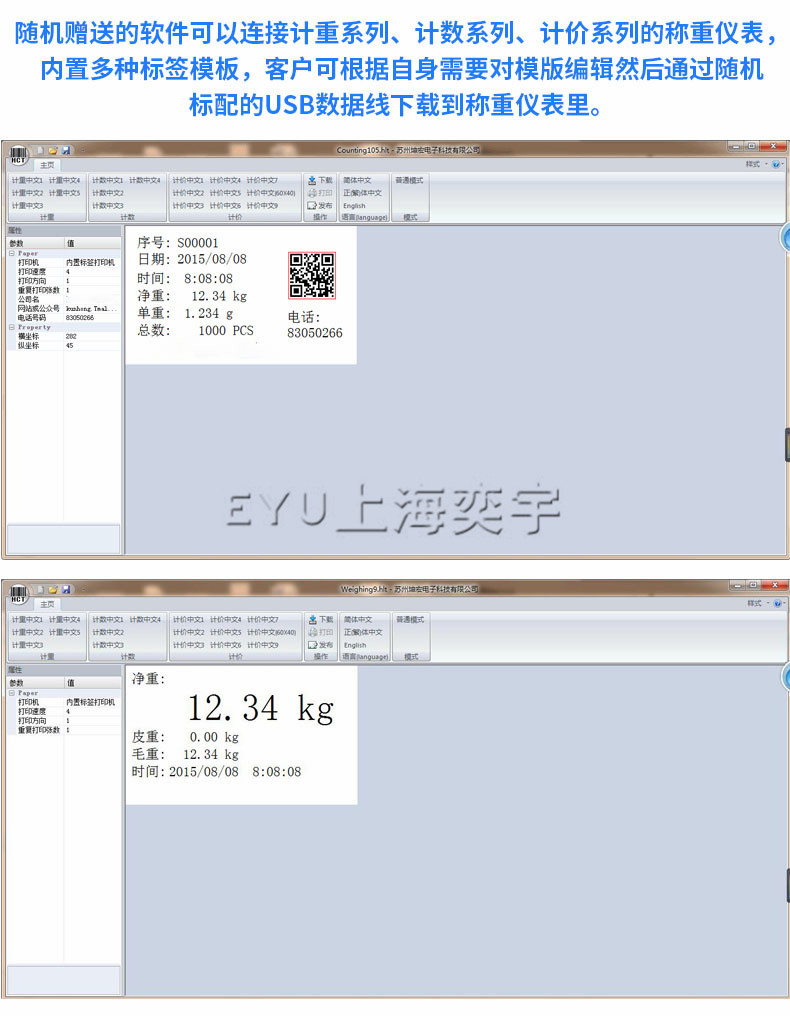Click the blue help icon in the Counting105 window
Viewport: 790px width, 1016px height.
pos(777,164)
